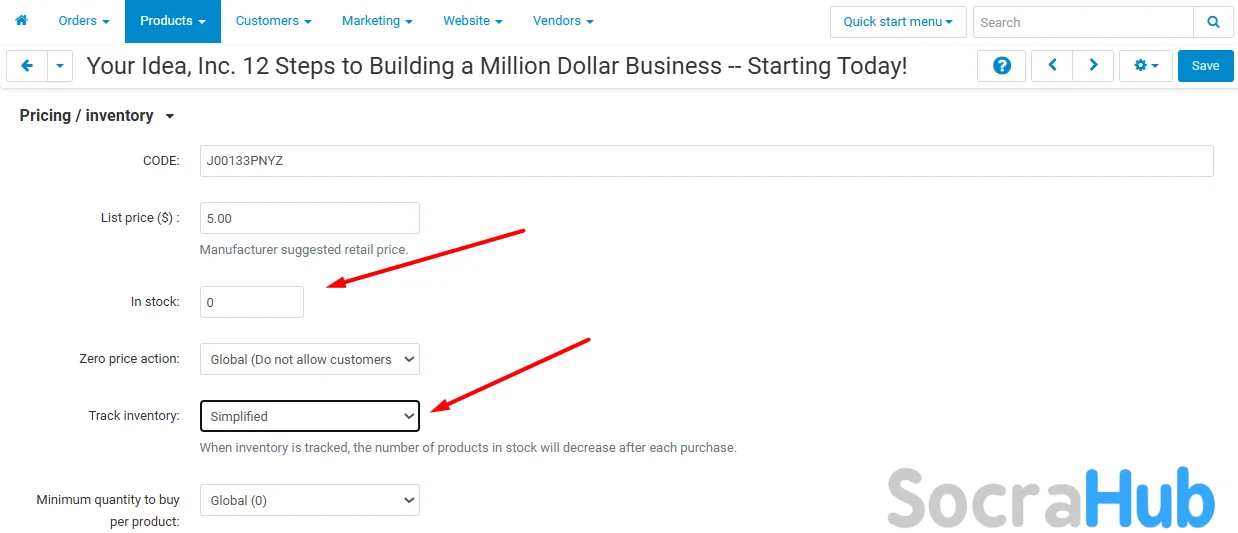This screenshot has height=533, width=1238.
Task: Click the back arrow button
Action: pyautogui.click(x=27, y=66)
